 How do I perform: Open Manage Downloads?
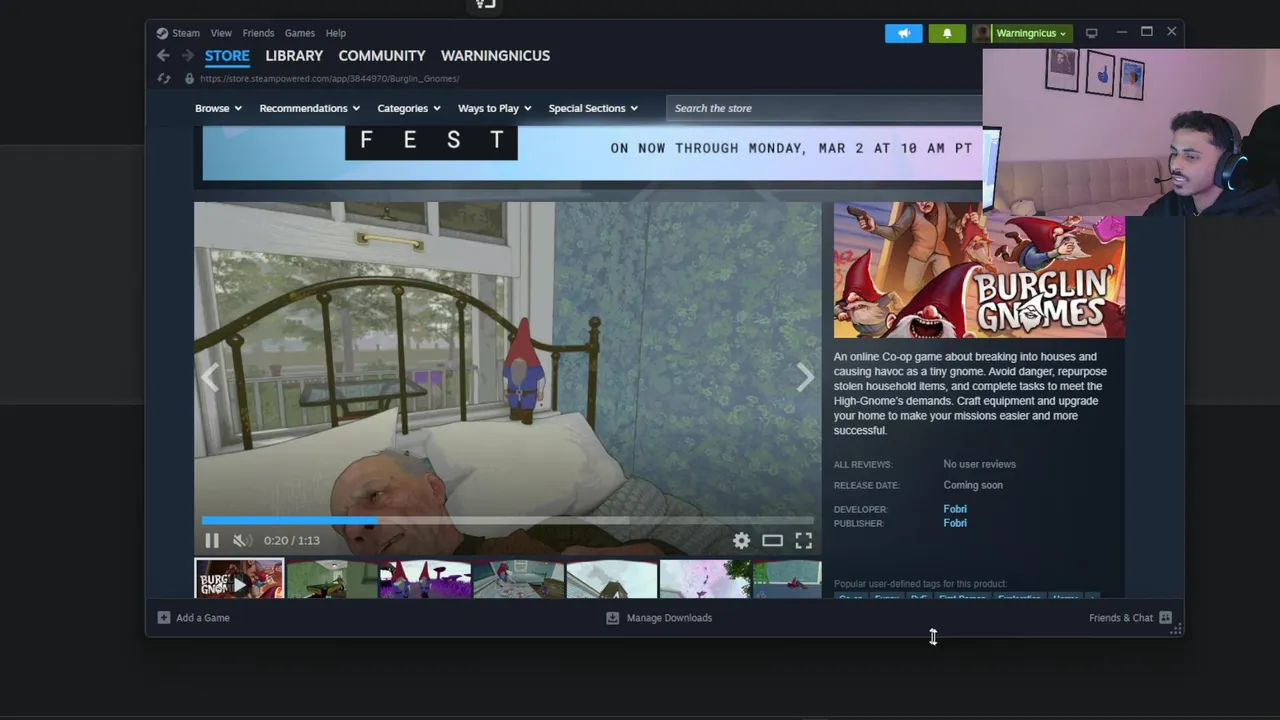[x=669, y=618]
